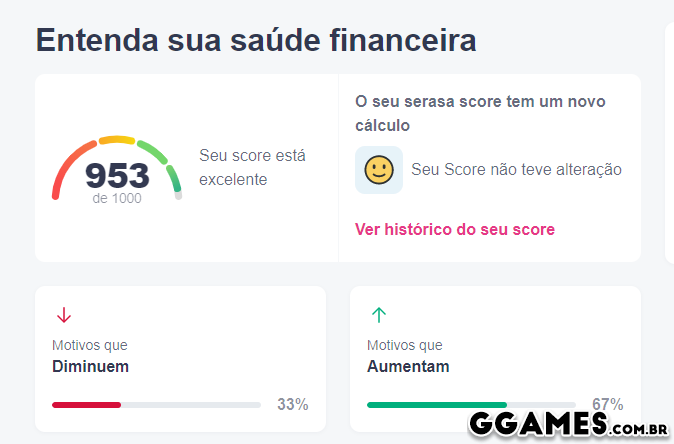The width and height of the screenshot is (674, 444).
Task: Click the 33% percentage label
Action: coord(293,405)
